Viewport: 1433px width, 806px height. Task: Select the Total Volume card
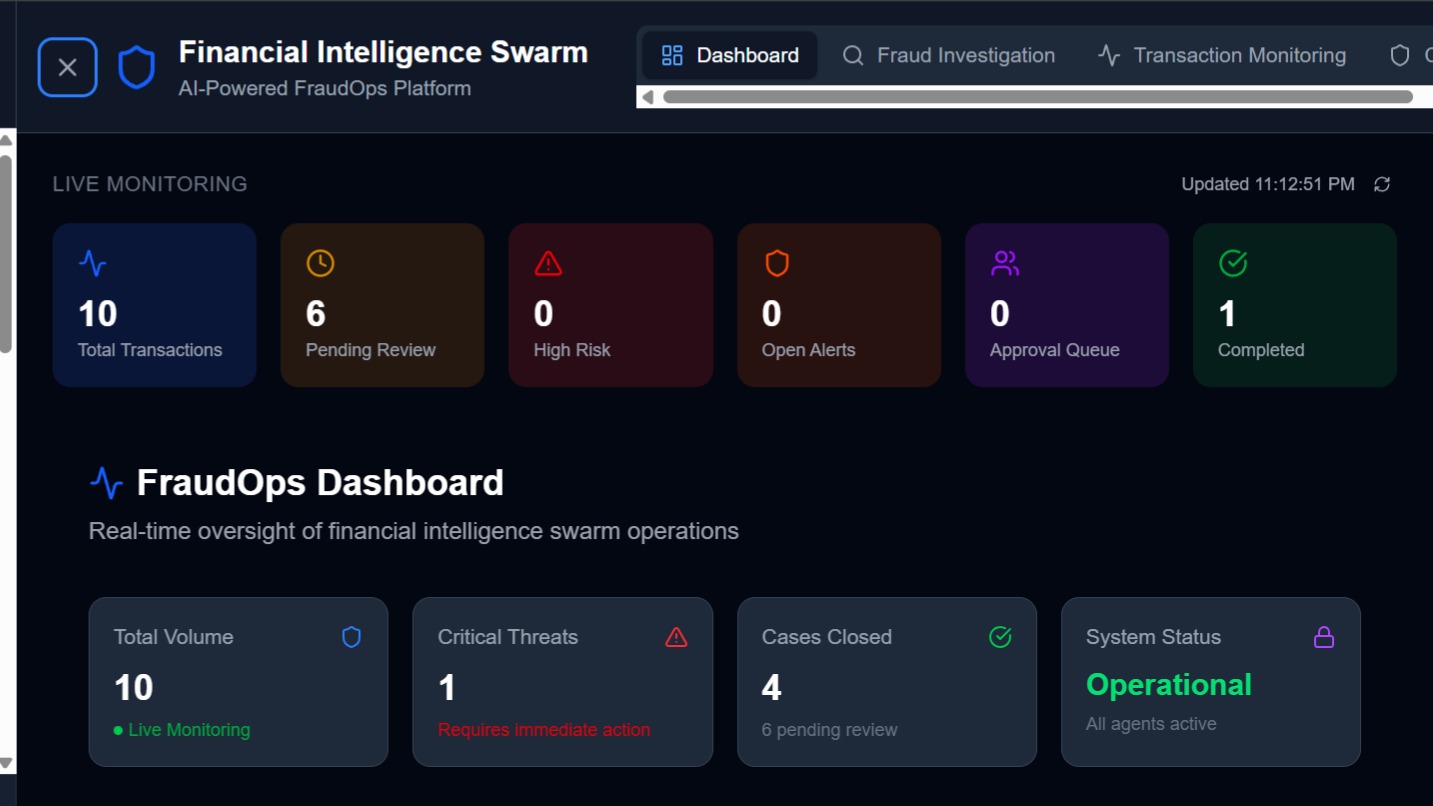(x=238, y=682)
